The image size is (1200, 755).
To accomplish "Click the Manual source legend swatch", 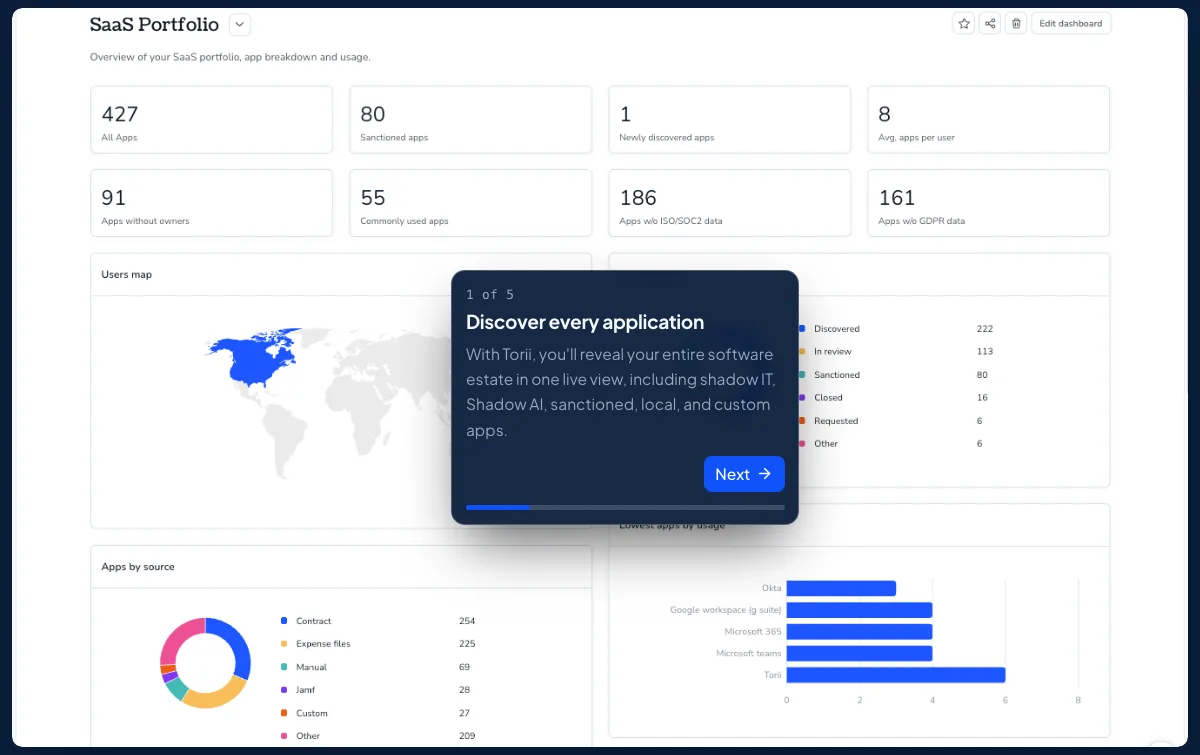I will tap(284, 667).
